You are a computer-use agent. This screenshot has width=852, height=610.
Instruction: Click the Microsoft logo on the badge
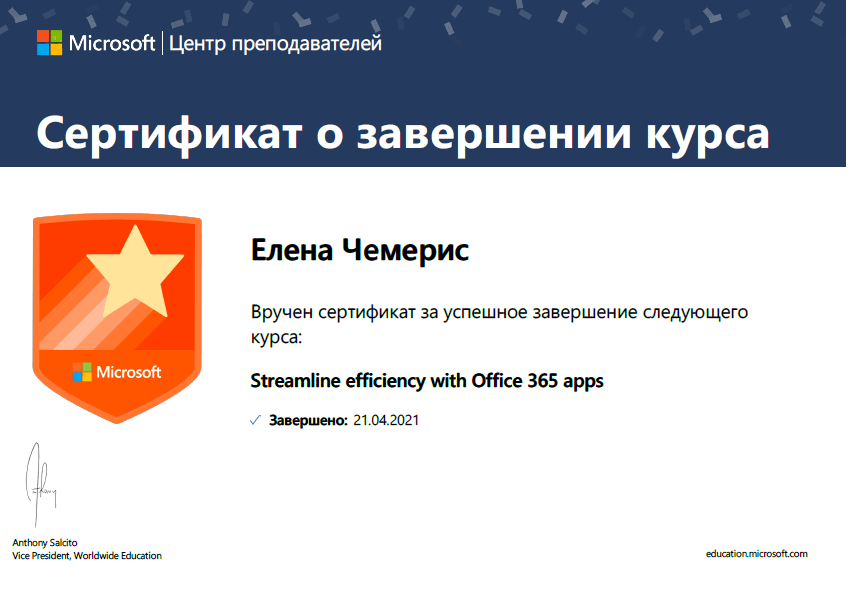(x=117, y=372)
